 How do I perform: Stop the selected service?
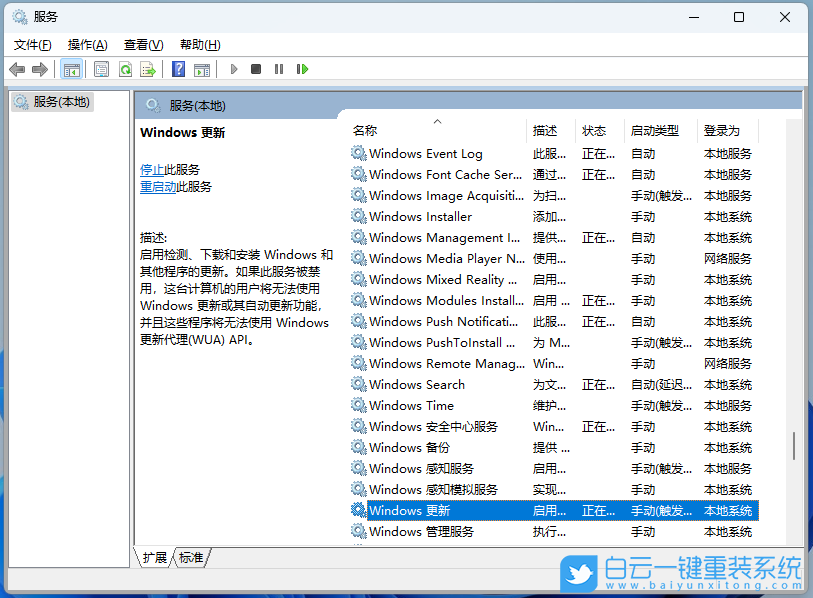pos(257,69)
